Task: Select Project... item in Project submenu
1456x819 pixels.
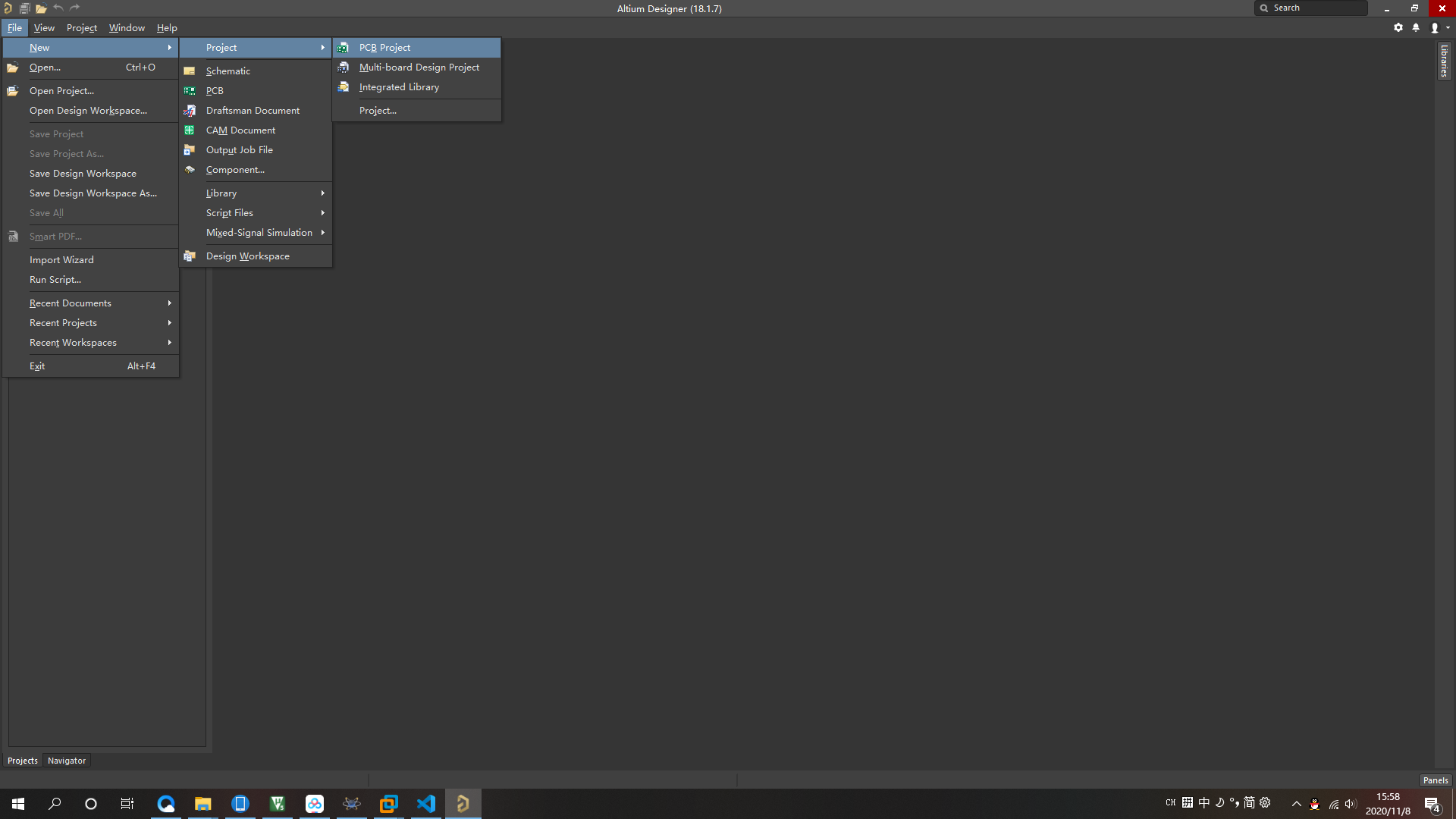Action: tap(416, 111)
